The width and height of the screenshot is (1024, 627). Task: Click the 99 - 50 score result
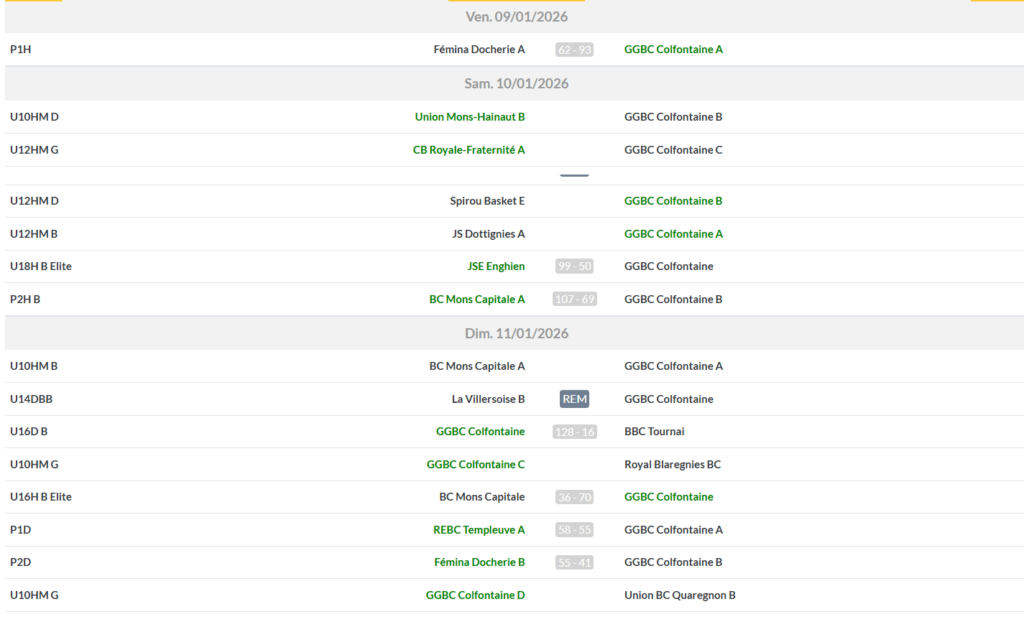tap(574, 266)
